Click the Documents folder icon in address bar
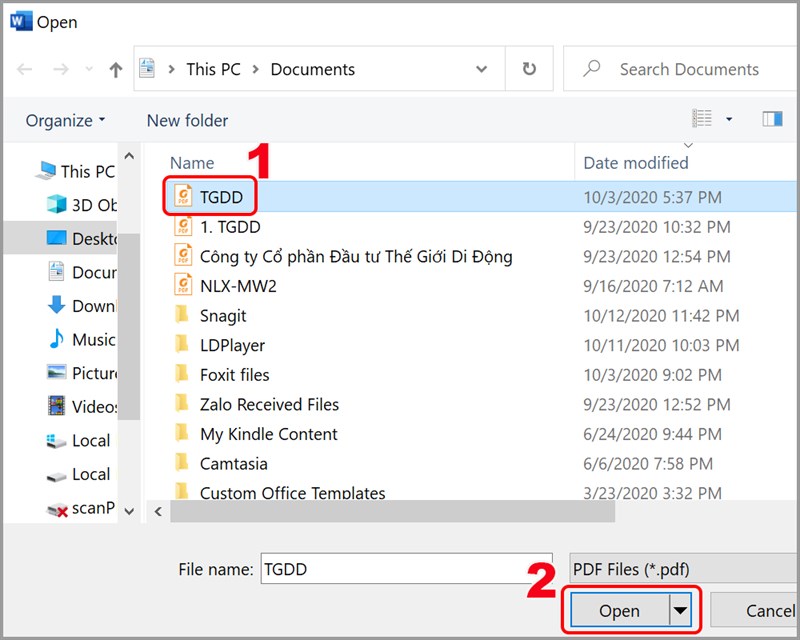 [x=147, y=68]
